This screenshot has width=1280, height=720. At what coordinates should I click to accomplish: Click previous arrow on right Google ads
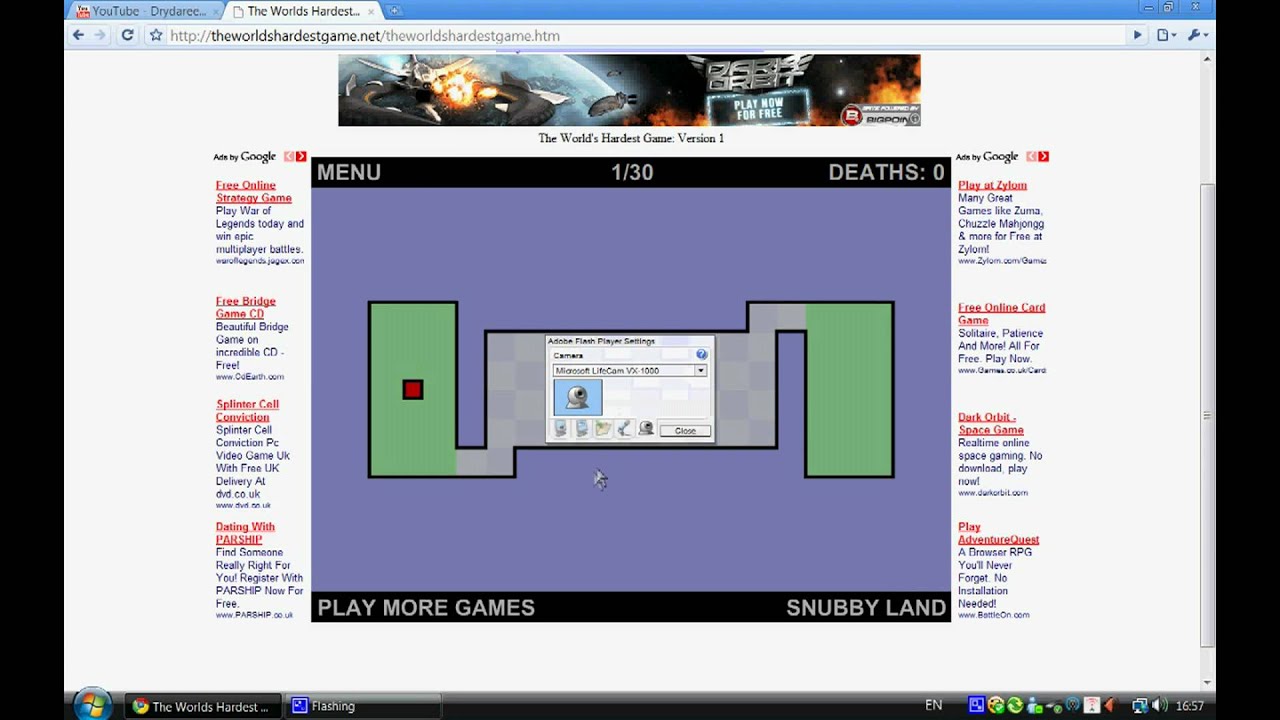point(1031,156)
